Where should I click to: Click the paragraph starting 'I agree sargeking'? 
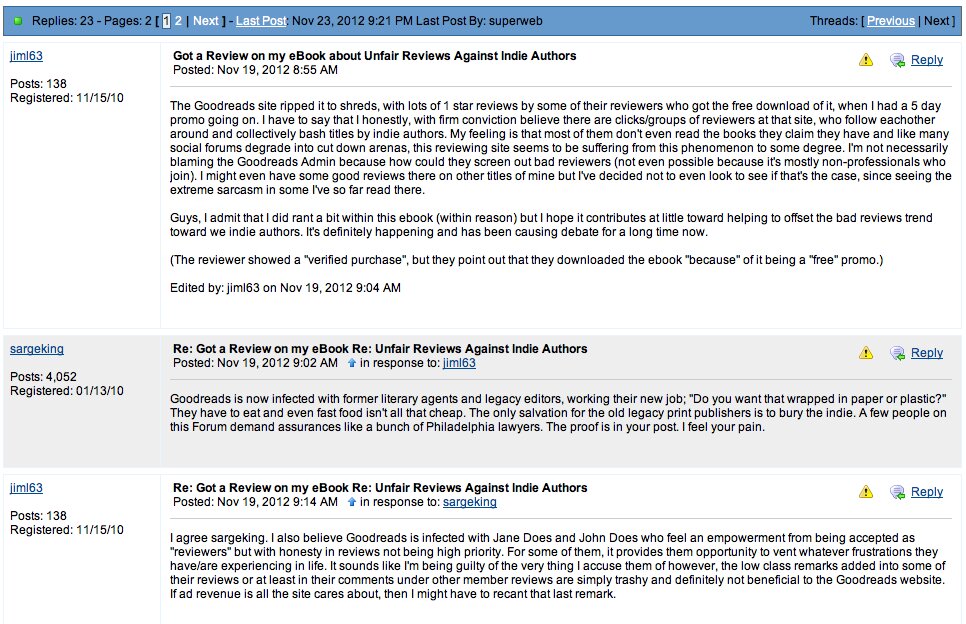[558, 566]
